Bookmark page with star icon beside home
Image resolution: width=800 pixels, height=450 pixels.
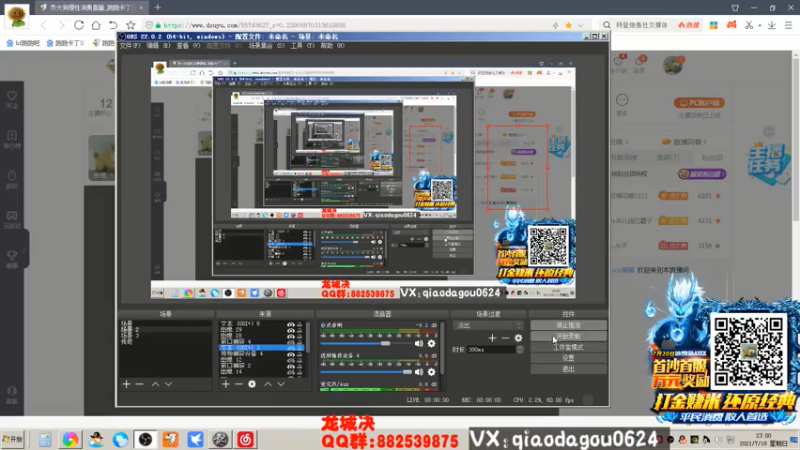(131, 25)
